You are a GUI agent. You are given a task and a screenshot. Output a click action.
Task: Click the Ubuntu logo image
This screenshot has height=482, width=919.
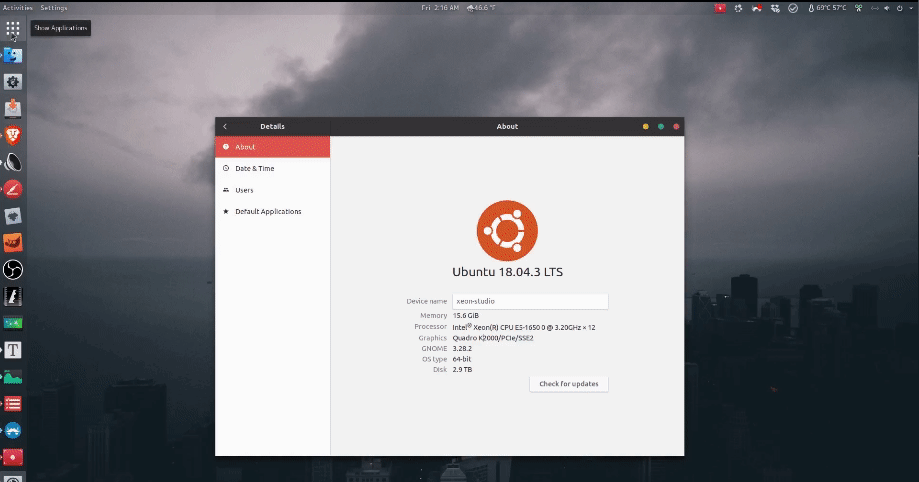507,230
